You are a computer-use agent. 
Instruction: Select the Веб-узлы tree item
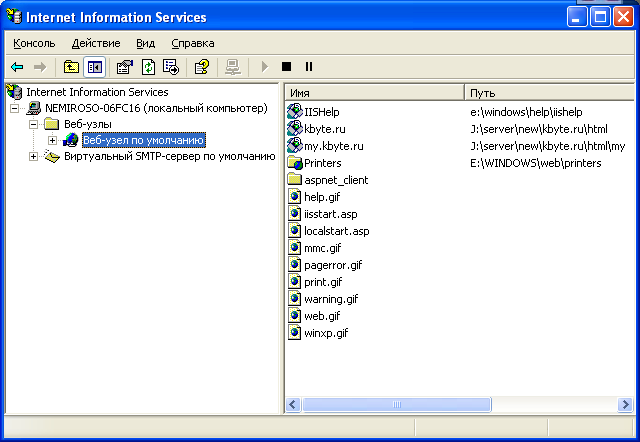tap(88, 124)
